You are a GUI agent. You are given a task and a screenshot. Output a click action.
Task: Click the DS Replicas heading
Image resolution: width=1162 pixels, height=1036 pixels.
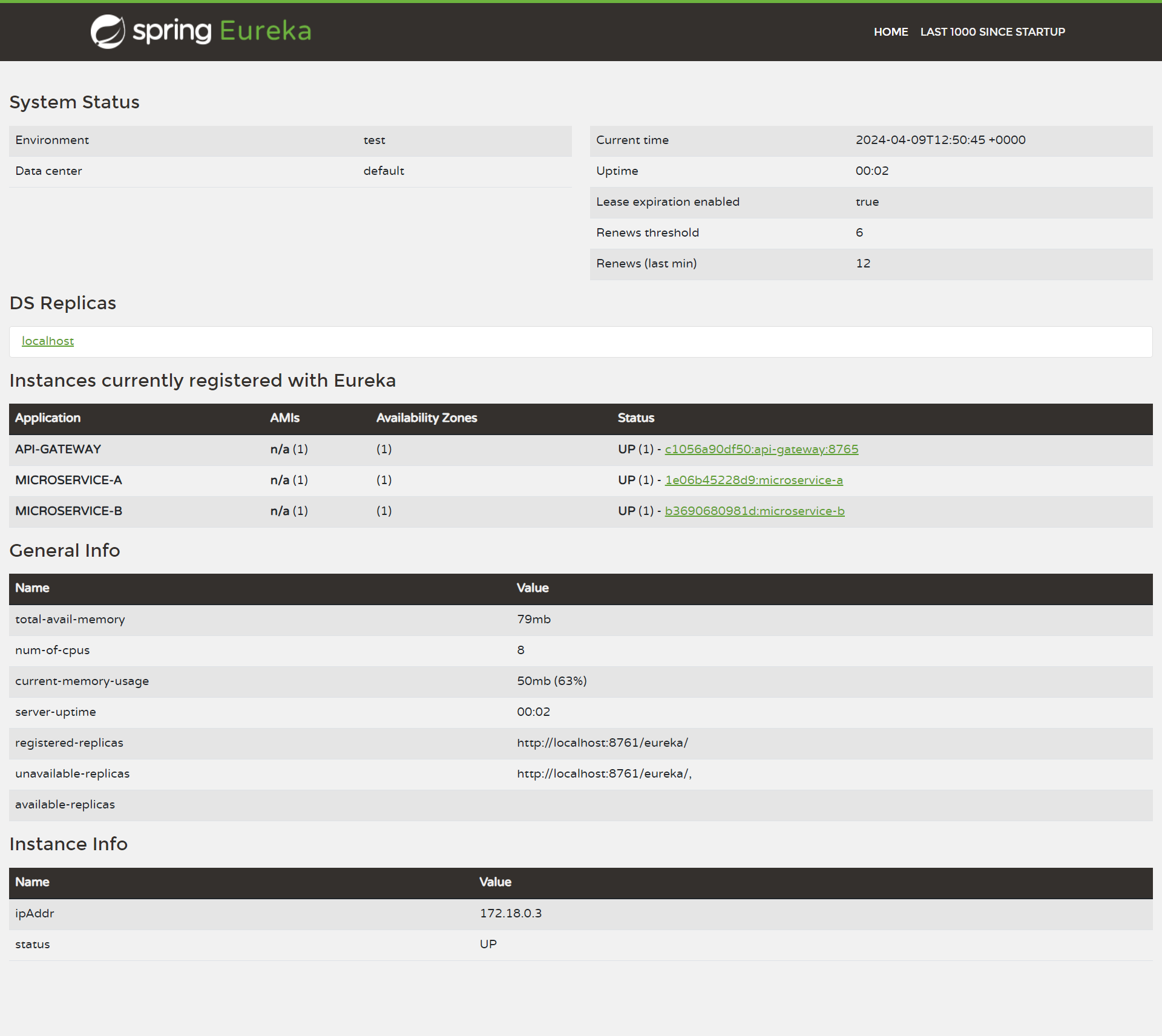point(63,303)
